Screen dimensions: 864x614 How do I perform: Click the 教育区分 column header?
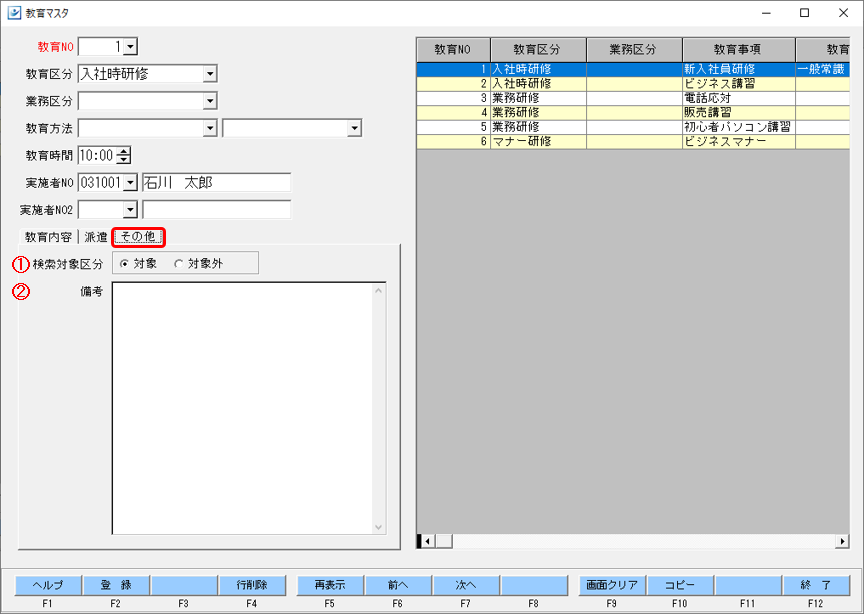(x=538, y=50)
